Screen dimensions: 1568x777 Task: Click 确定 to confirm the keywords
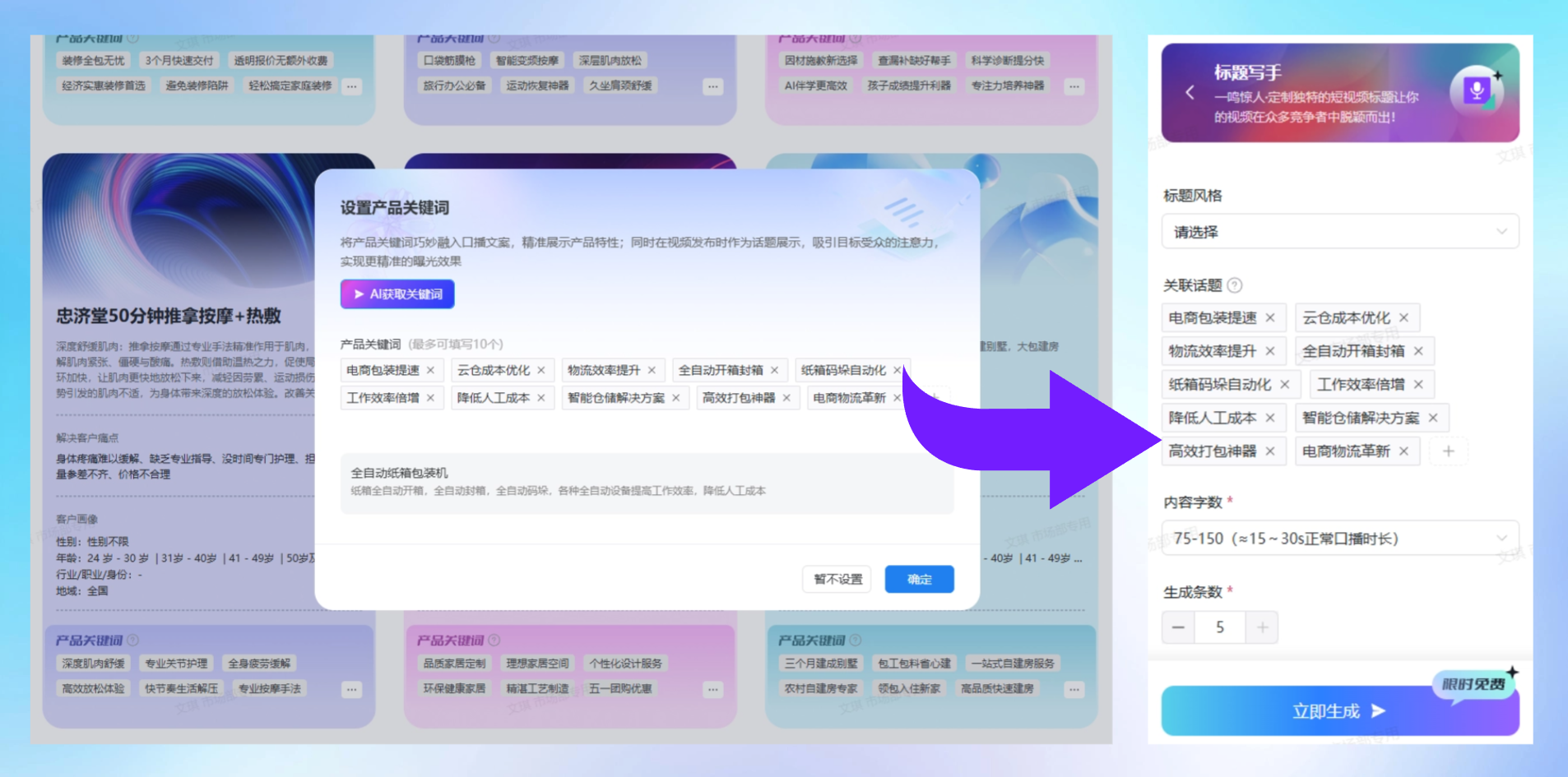click(x=919, y=579)
